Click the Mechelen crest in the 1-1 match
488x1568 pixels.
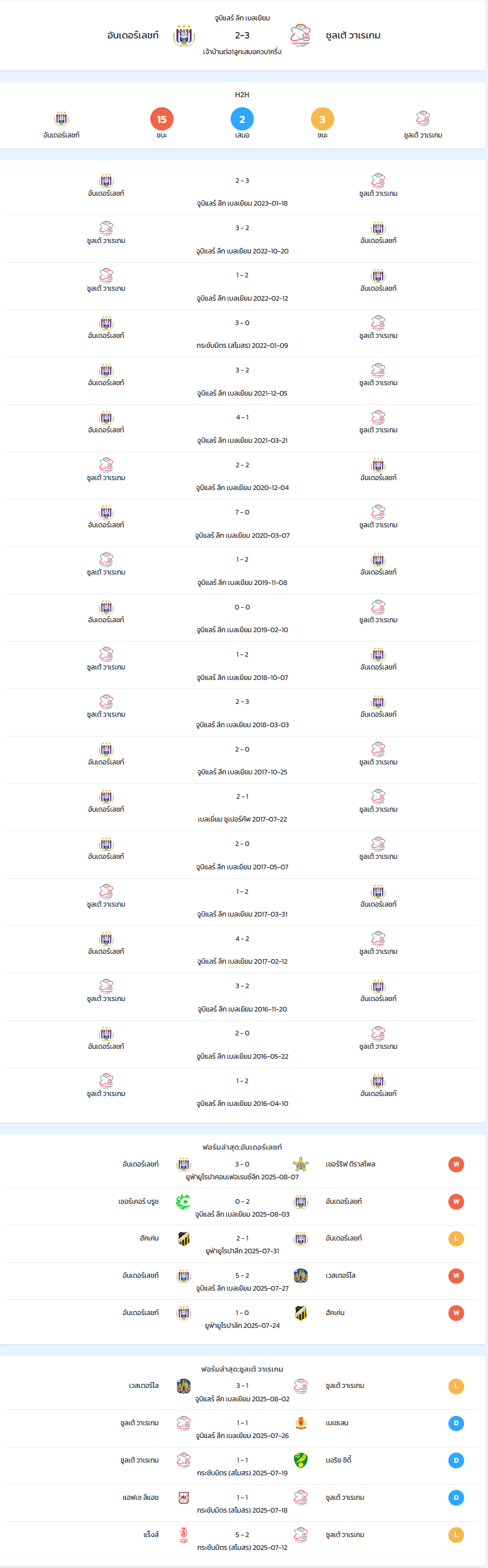(x=300, y=1423)
